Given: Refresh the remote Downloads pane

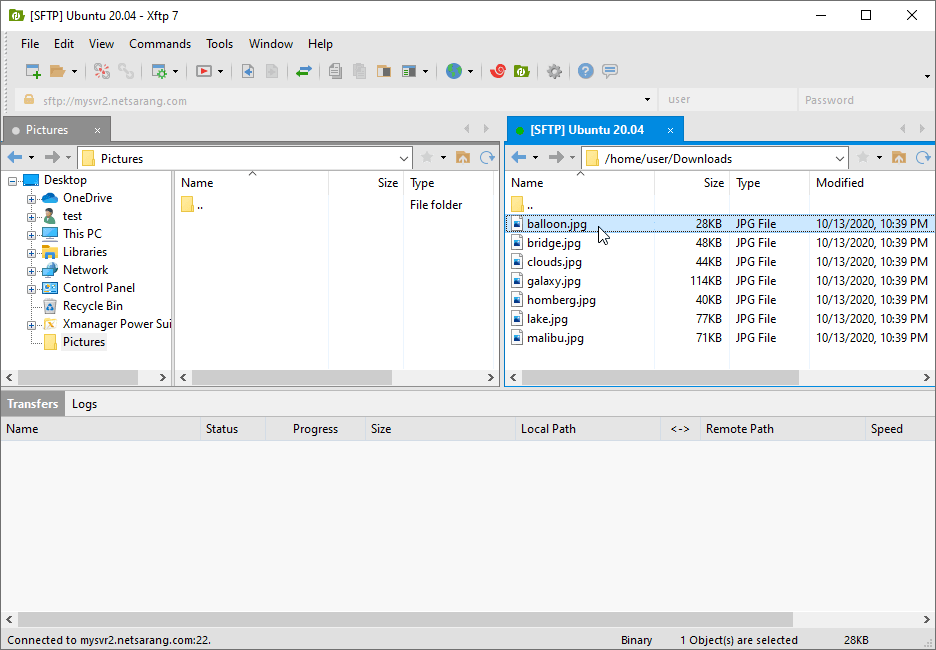Looking at the screenshot, I should 923,158.
